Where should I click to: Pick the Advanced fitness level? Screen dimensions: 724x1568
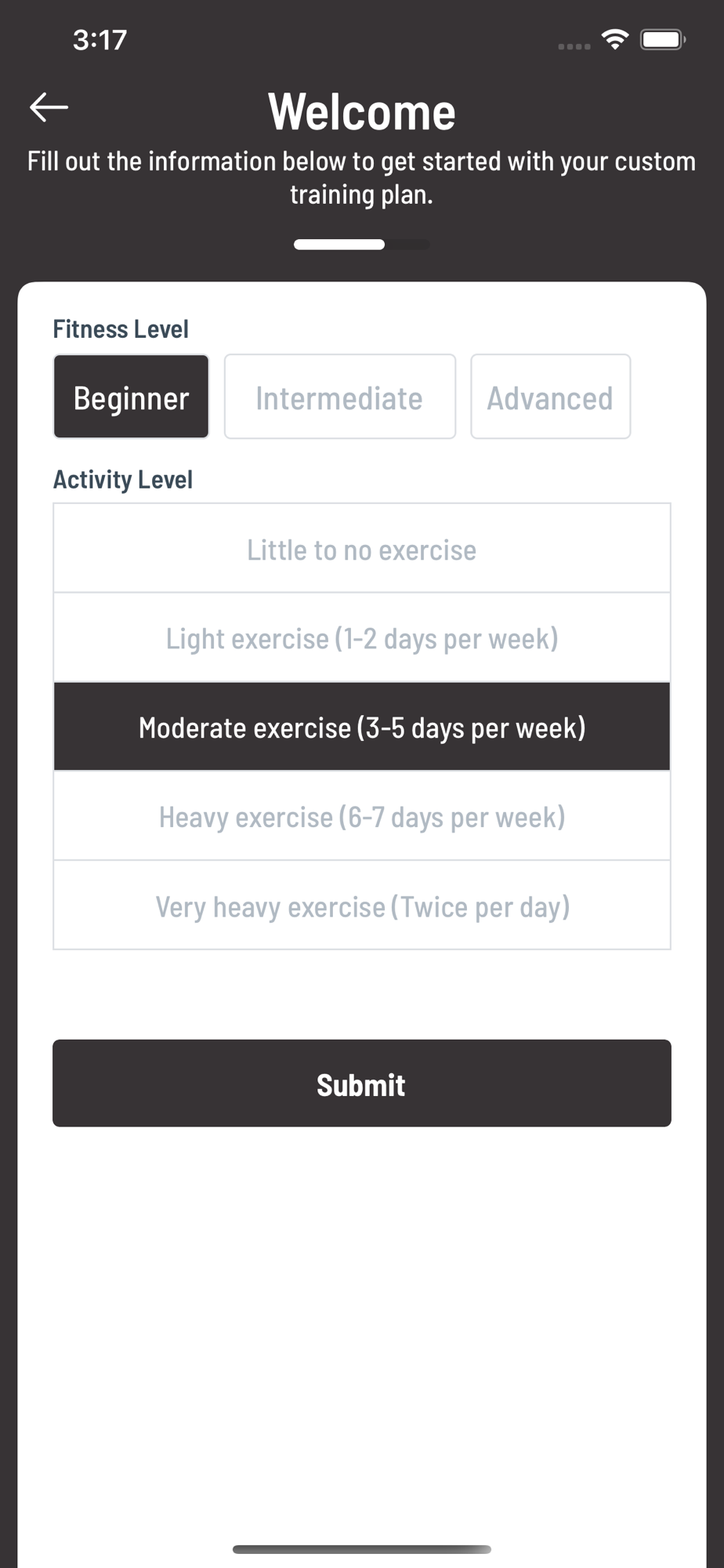click(x=550, y=397)
